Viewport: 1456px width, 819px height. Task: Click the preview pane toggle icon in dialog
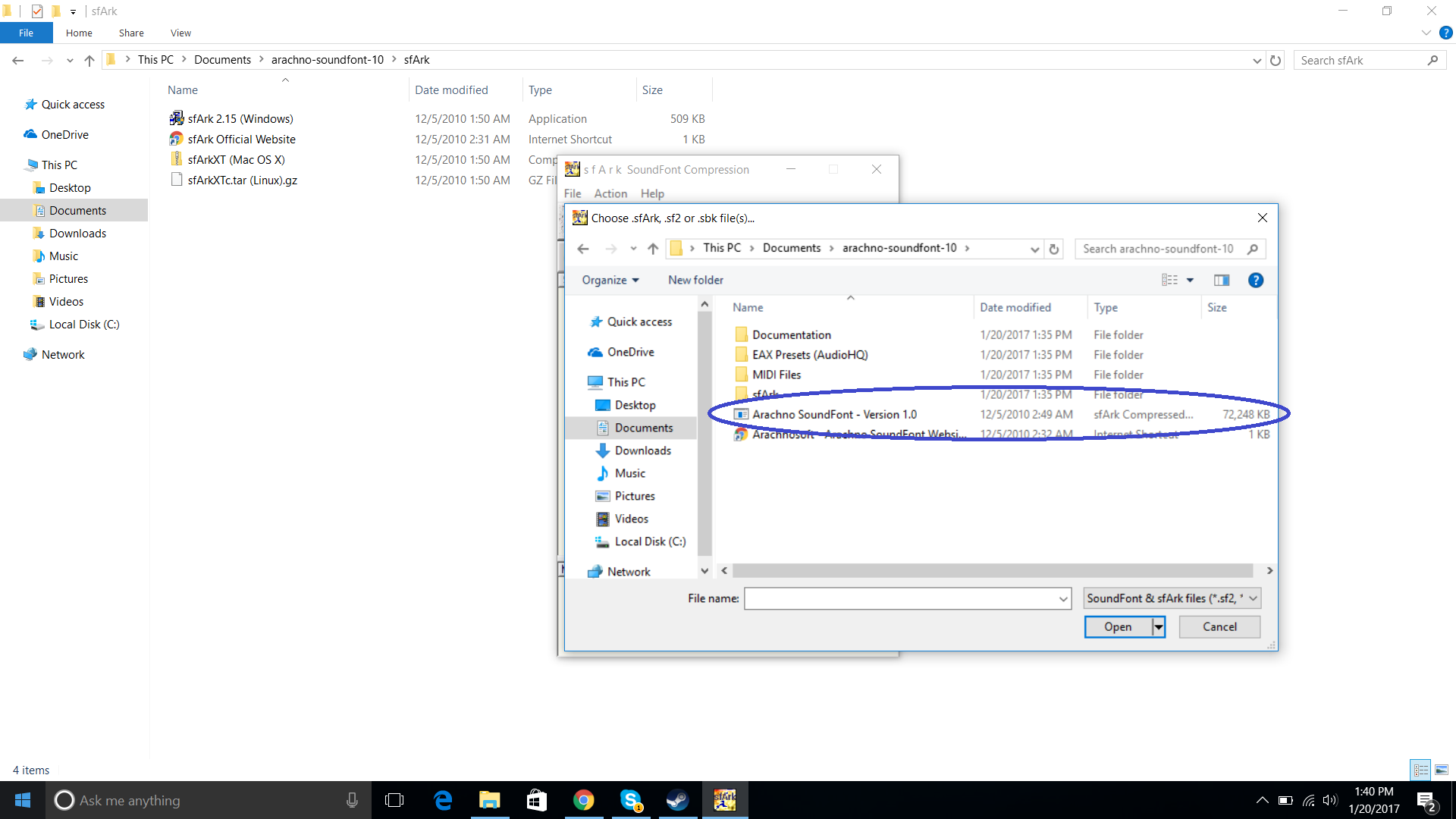click(x=1221, y=281)
